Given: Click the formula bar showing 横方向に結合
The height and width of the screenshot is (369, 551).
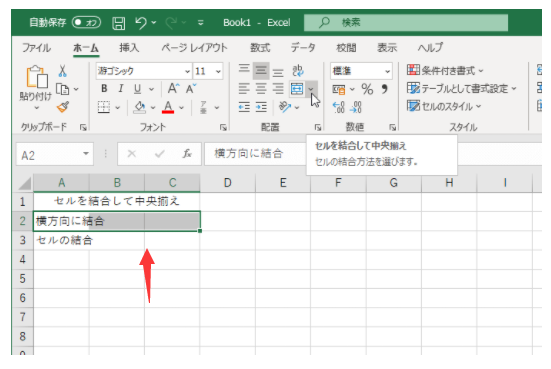Looking at the screenshot, I should (255, 154).
